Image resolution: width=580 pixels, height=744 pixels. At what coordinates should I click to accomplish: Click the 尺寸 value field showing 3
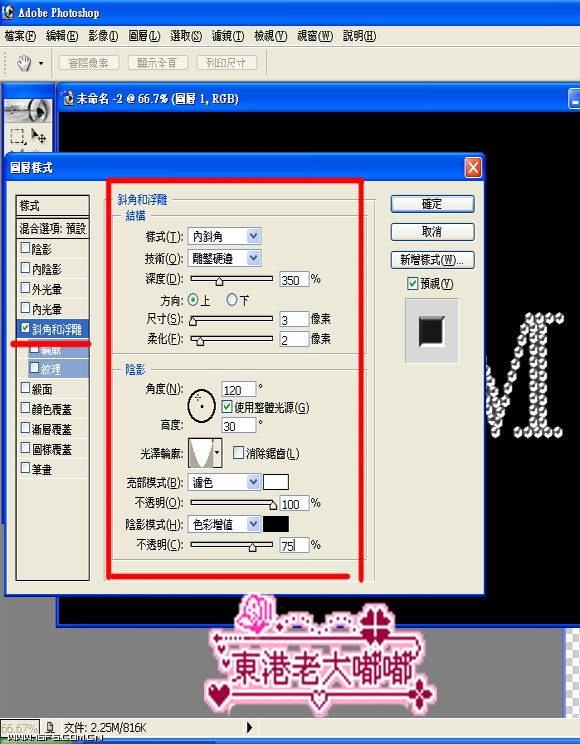[294, 319]
